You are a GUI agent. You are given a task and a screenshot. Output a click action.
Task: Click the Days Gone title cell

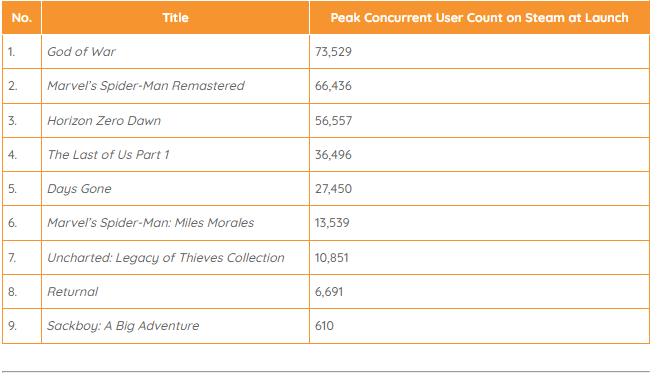(x=175, y=189)
